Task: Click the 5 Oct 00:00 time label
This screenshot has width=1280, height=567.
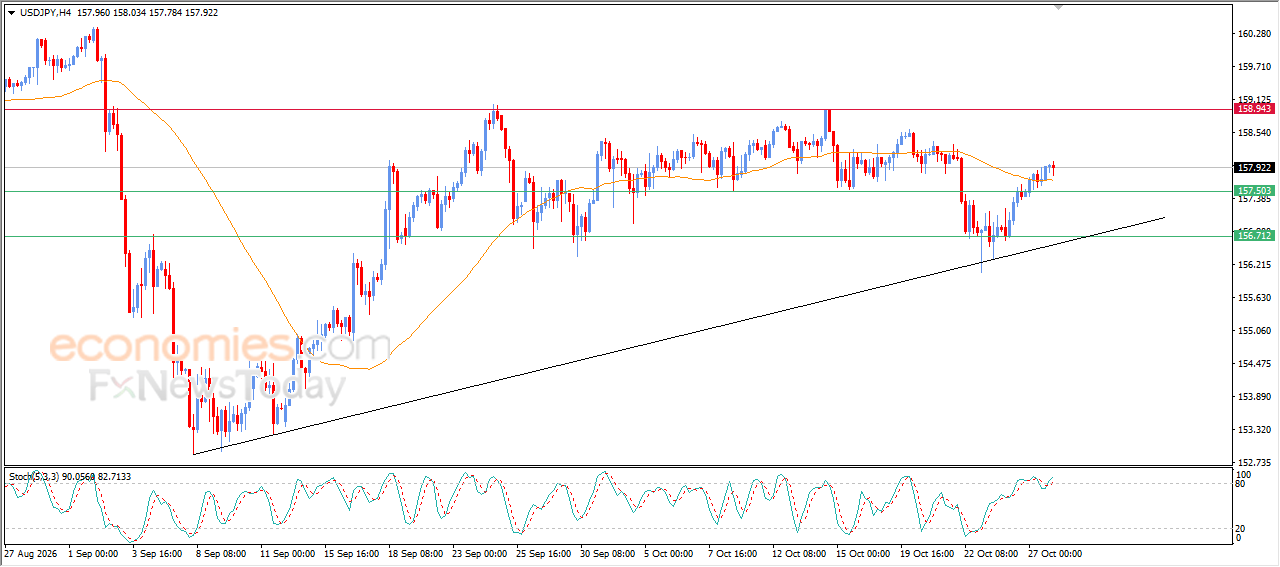Action: tap(670, 553)
